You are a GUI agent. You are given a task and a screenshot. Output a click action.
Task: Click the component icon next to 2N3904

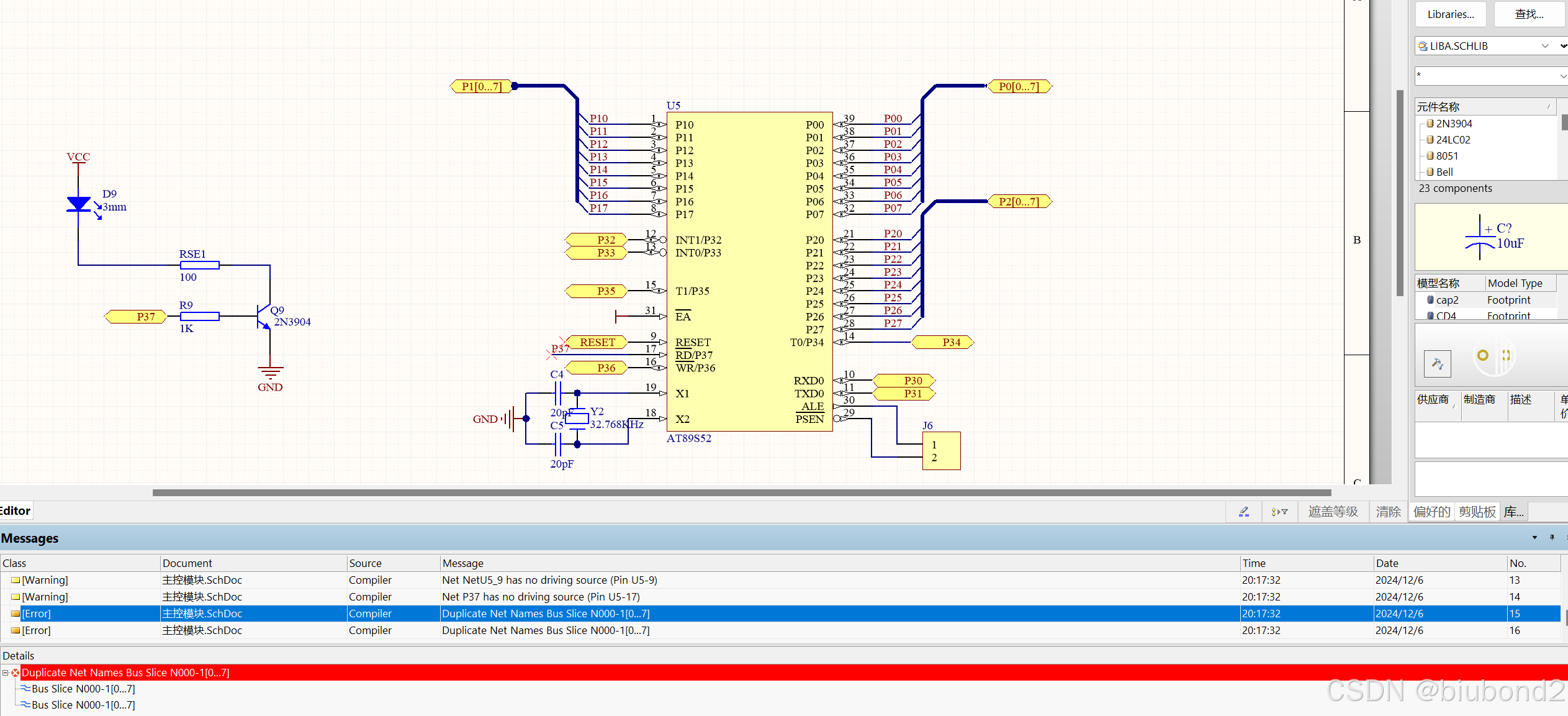(1430, 123)
